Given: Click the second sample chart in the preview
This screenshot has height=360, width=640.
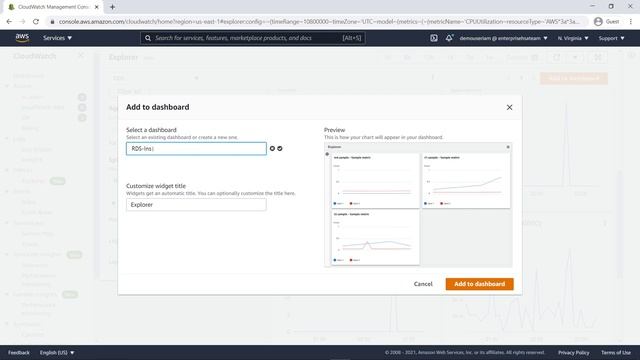Looking at the screenshot, I should point(466,180).
